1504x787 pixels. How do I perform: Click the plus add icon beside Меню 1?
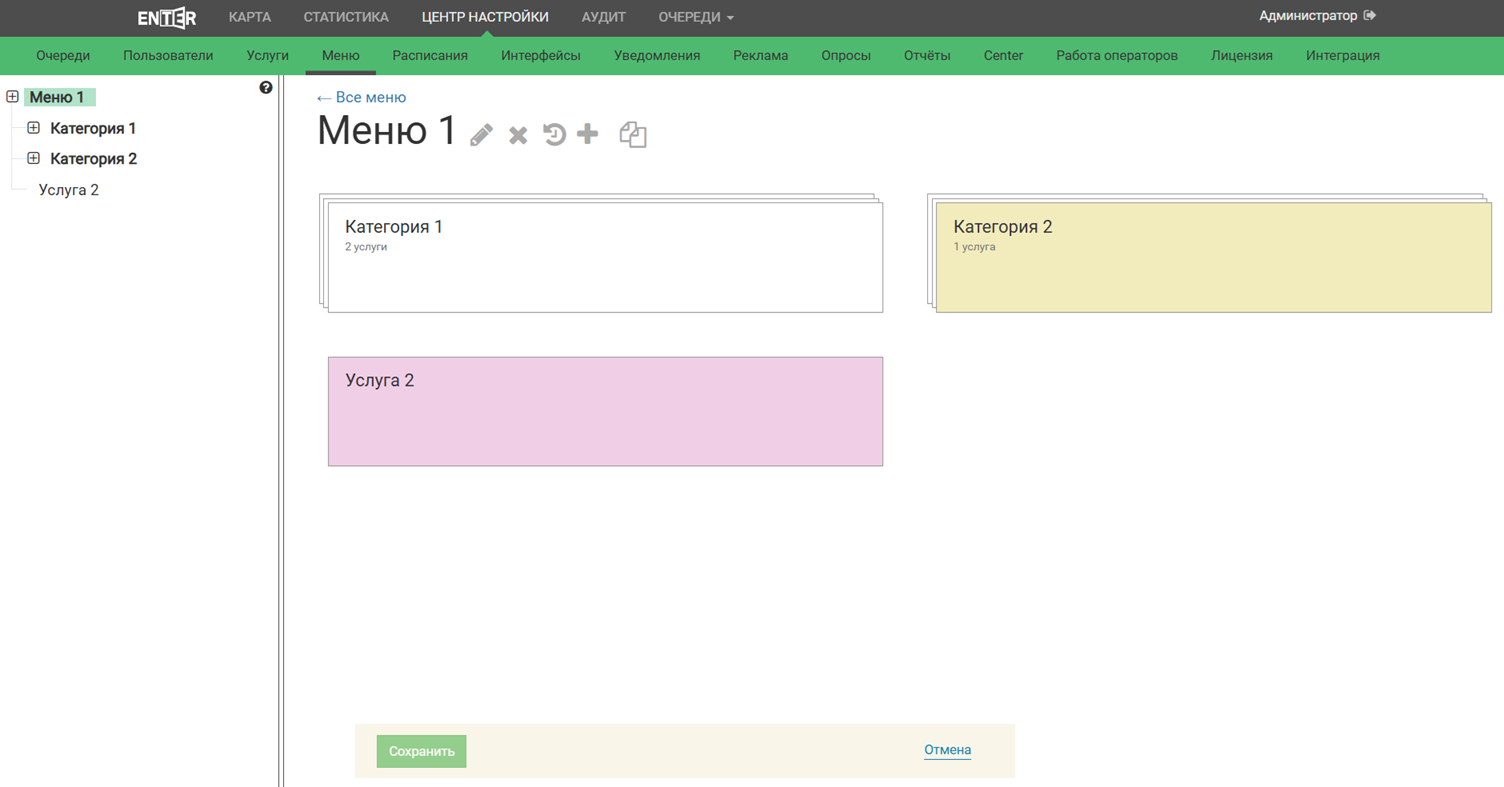pos(588,134)
